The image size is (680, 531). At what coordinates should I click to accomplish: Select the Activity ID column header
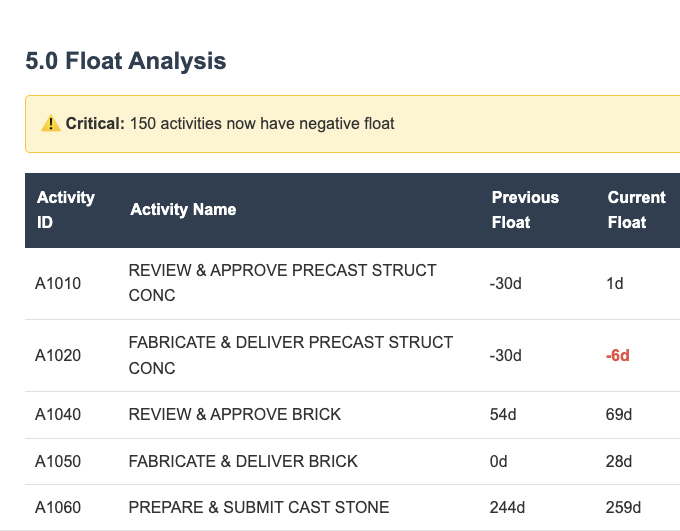click(x=66, y=210)
